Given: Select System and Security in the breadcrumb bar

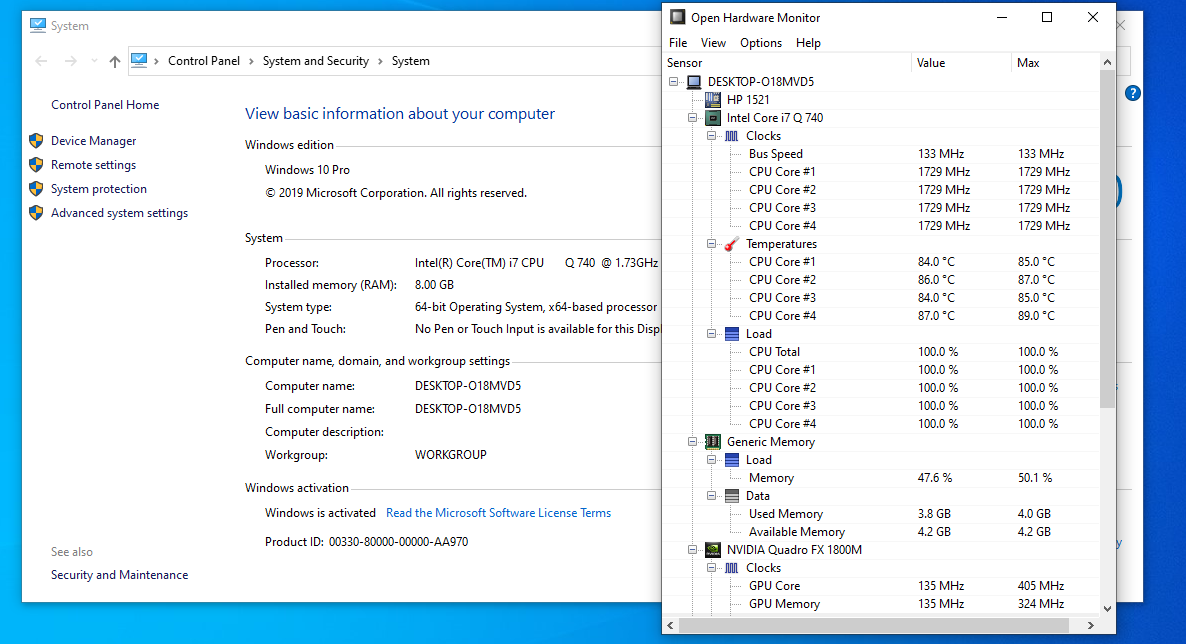Looking at the screenshot, I should pos(316,60).
